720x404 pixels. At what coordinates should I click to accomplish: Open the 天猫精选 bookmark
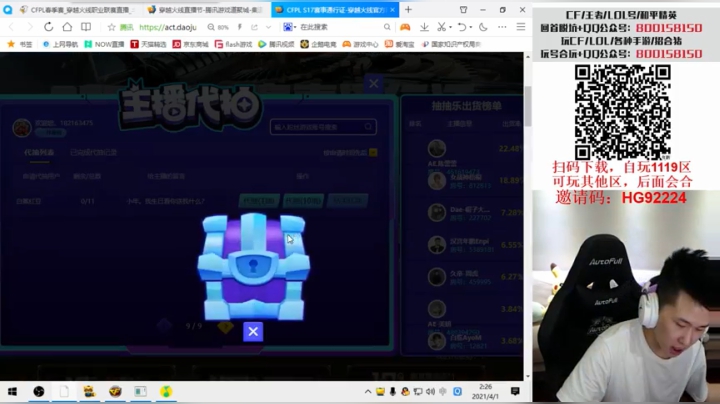(148, 44)
